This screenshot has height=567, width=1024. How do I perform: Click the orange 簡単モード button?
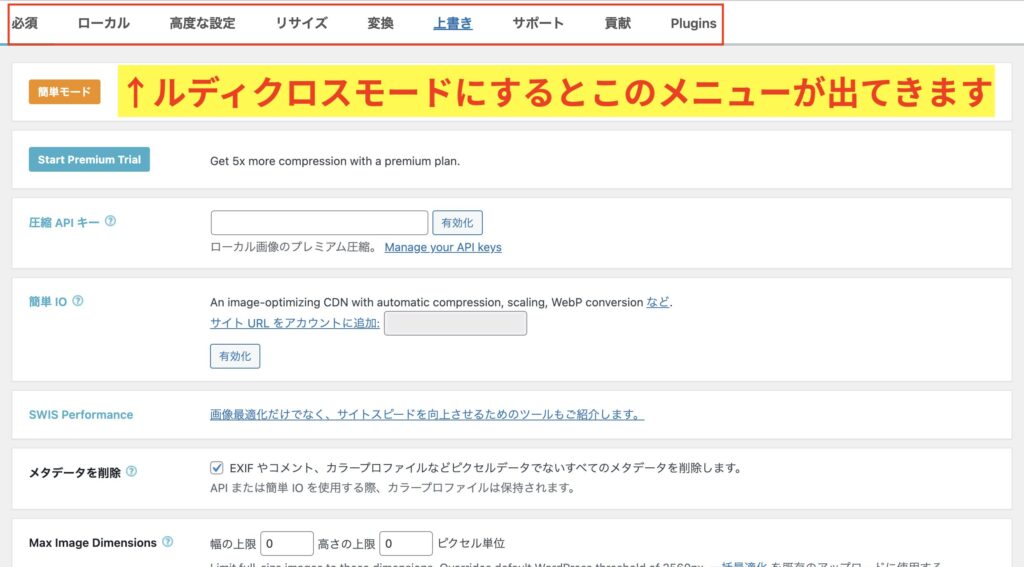pos(64,92)
